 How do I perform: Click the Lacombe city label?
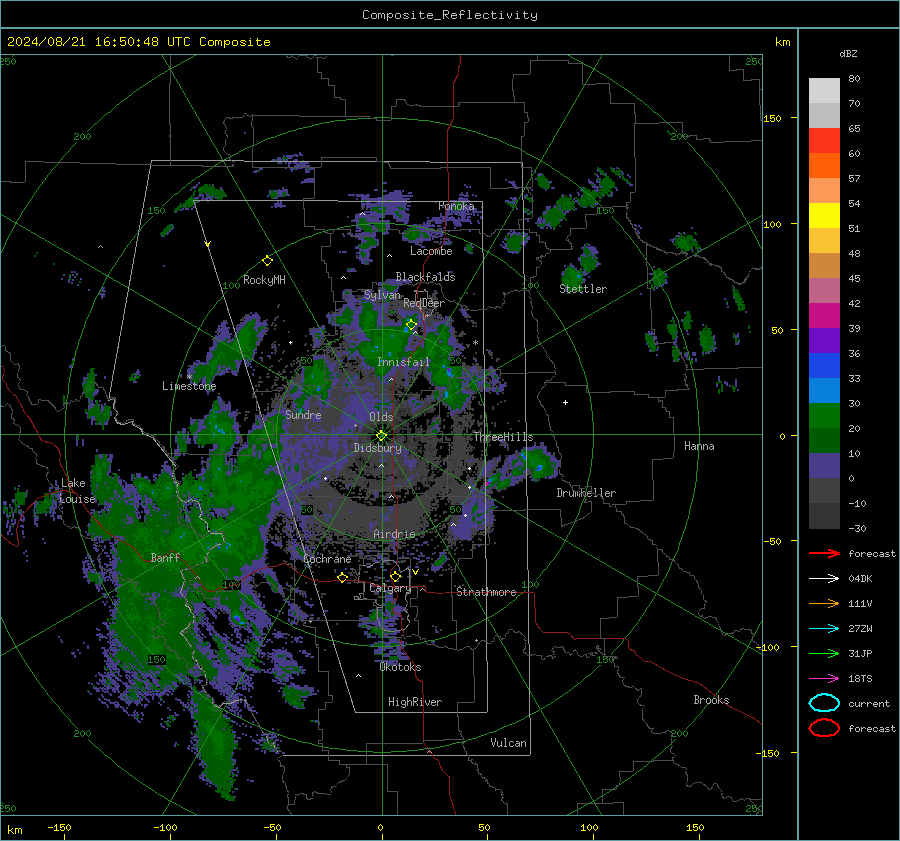pos(431,251)
